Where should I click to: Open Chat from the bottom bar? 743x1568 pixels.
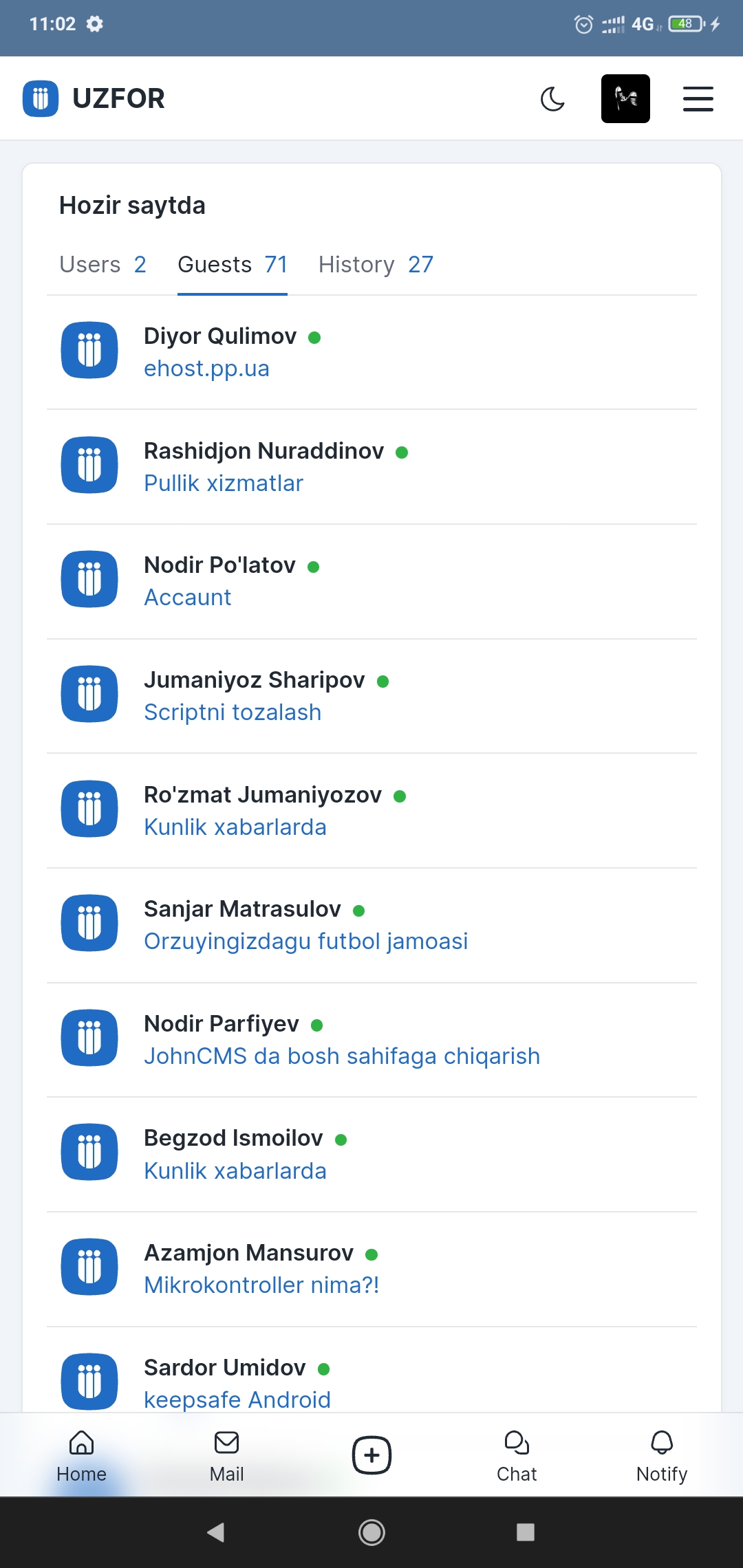click(x=517, y=1455)
